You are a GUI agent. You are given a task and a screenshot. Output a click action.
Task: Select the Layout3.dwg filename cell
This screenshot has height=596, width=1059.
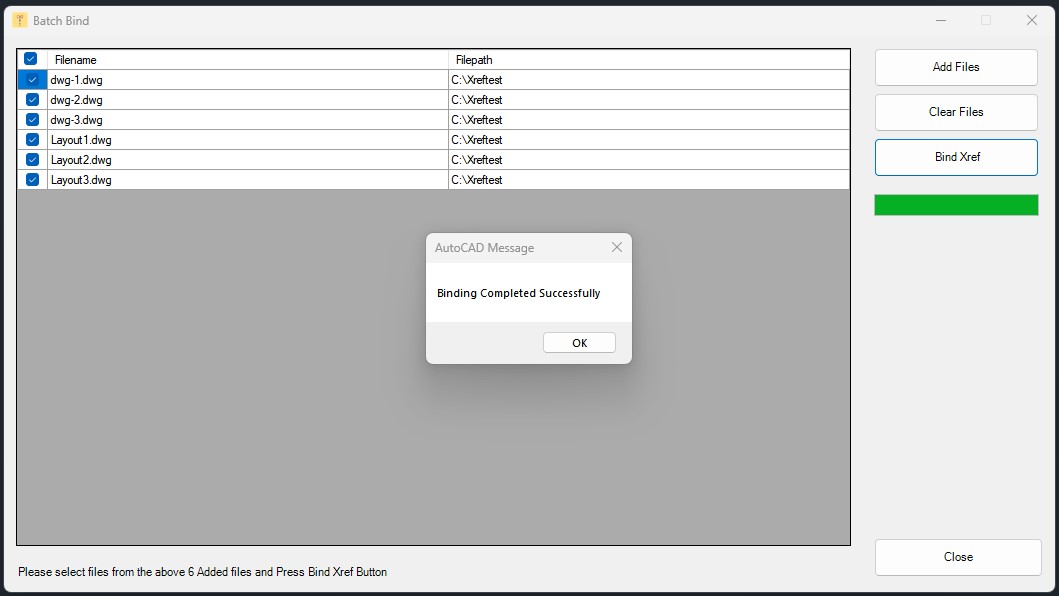(248, 180)
